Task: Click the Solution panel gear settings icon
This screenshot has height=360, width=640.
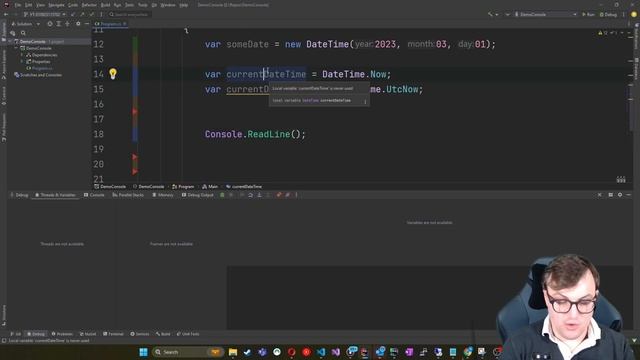Action: click(x=78, y=24)
